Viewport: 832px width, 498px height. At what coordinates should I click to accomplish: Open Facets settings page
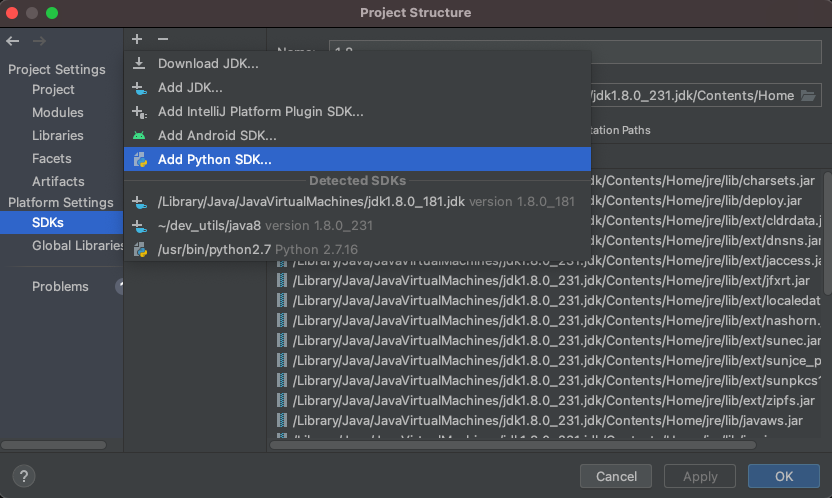[51, 159]
